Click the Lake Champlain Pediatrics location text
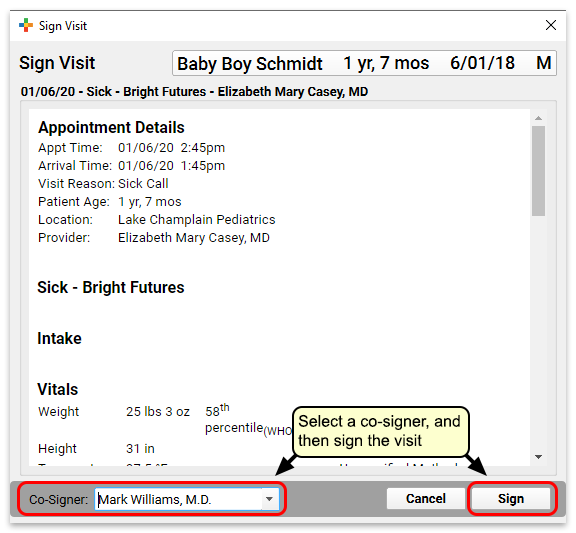The height and width of the screenshot is (533, 576). pyautogui.click(x=197, y=219)
